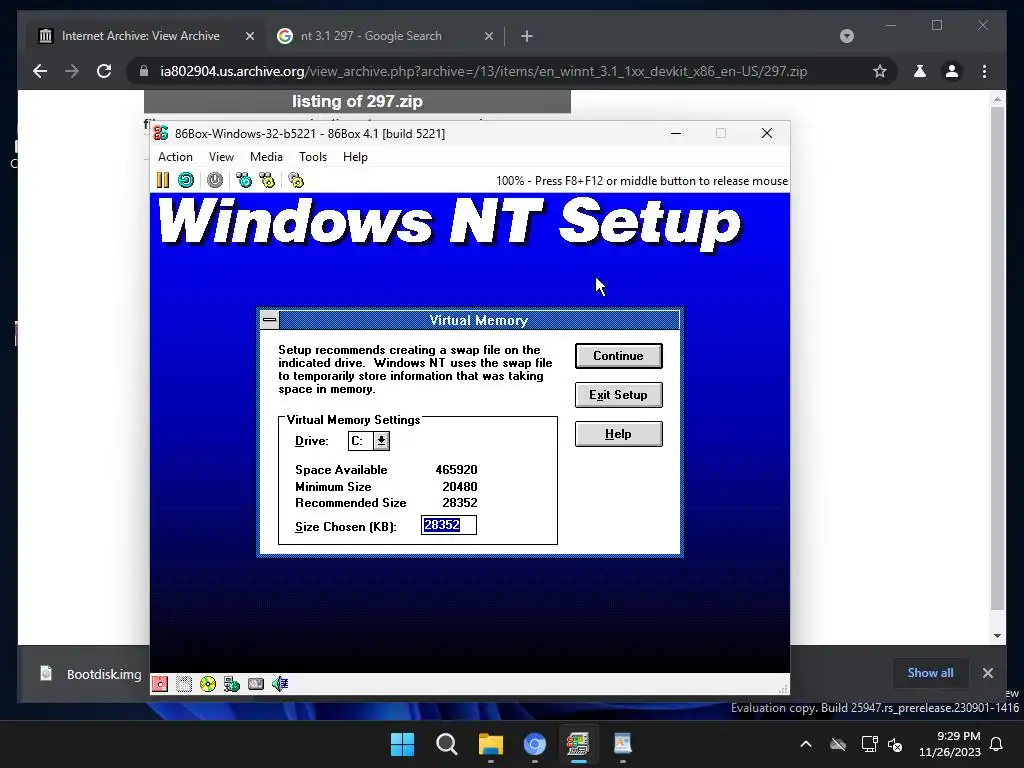Screen dimensions: 1024x768
Task: Switch to Internet Archive: View Archive tab
Action: click(140, 36)
